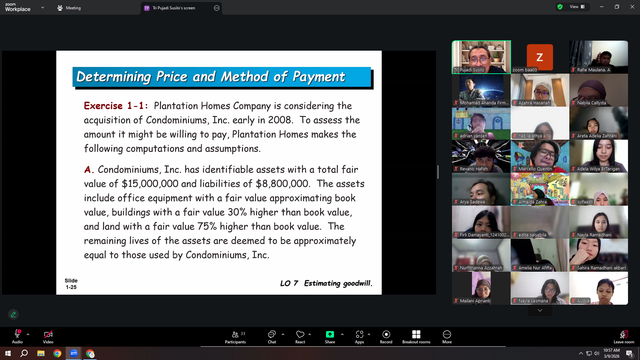Select Sahira Ramadhani akbari video tile
This screenshot has height=360, width=640.
coord(599,256)
